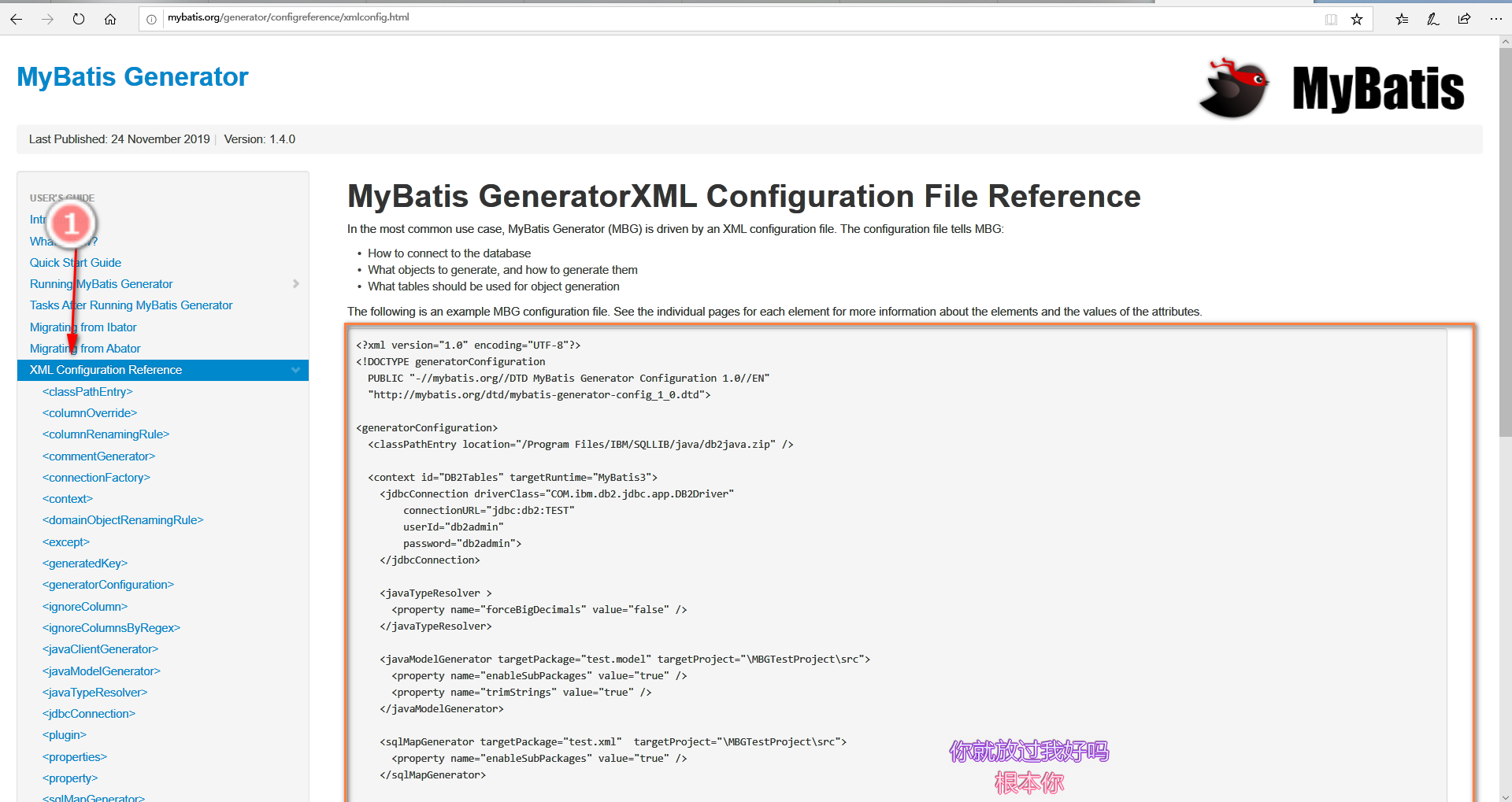Screen dimensions: 1512x802
Task: Click the '<sqlMapGenerator targetPackage' code line
Action: pos(613,742)
